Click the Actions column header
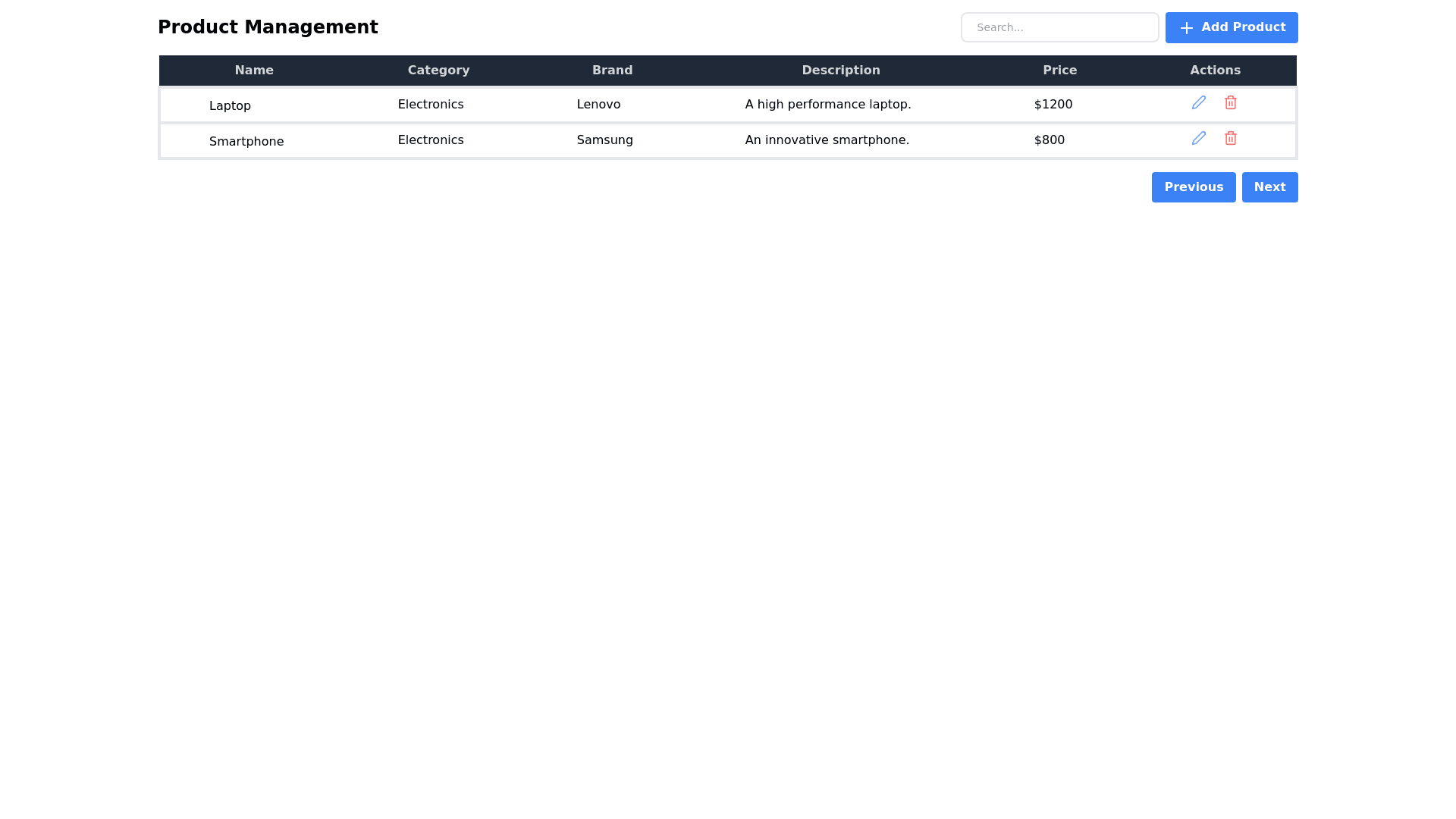1456x819 pixels. [1214, 71]
